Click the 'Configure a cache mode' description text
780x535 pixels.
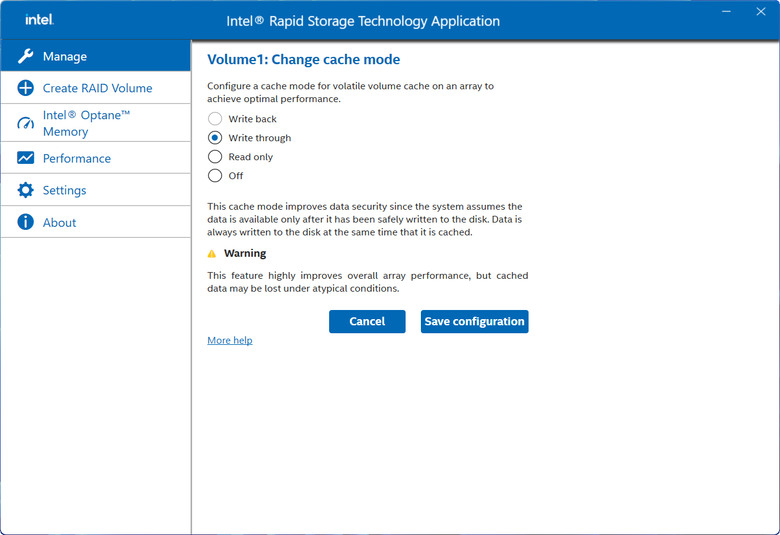click(x=351, y=92)
